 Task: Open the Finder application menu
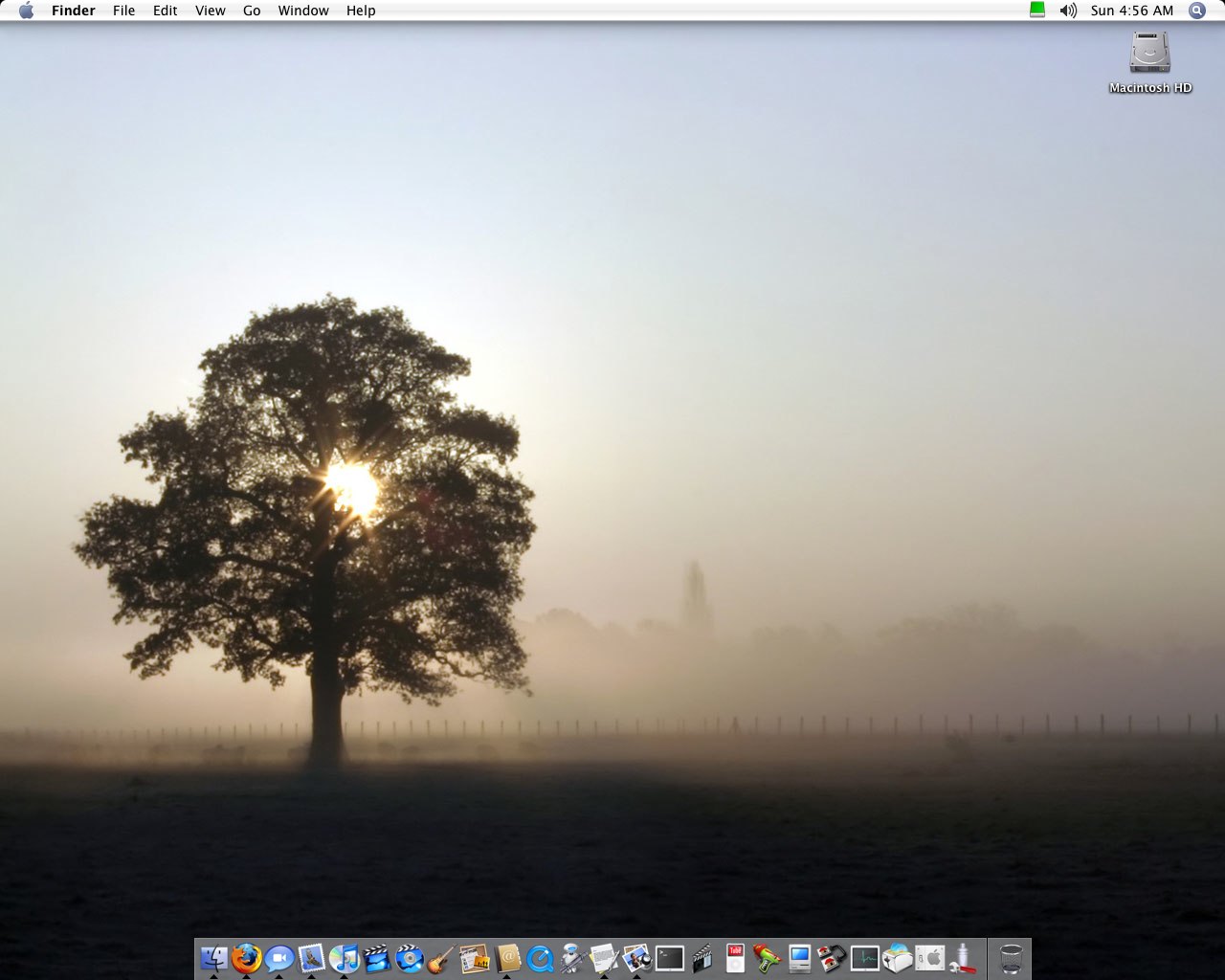click(74, 11)
